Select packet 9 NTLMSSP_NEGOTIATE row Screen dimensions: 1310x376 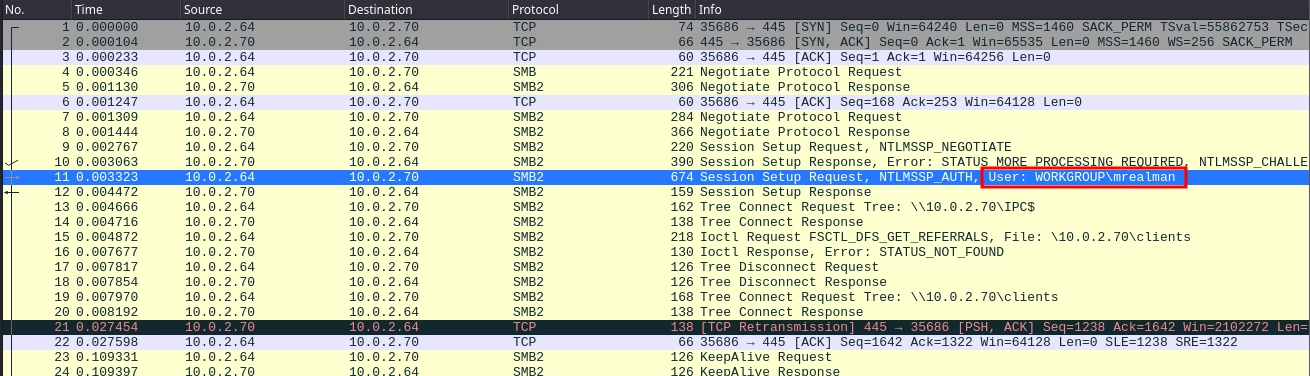tap(655, 147)
